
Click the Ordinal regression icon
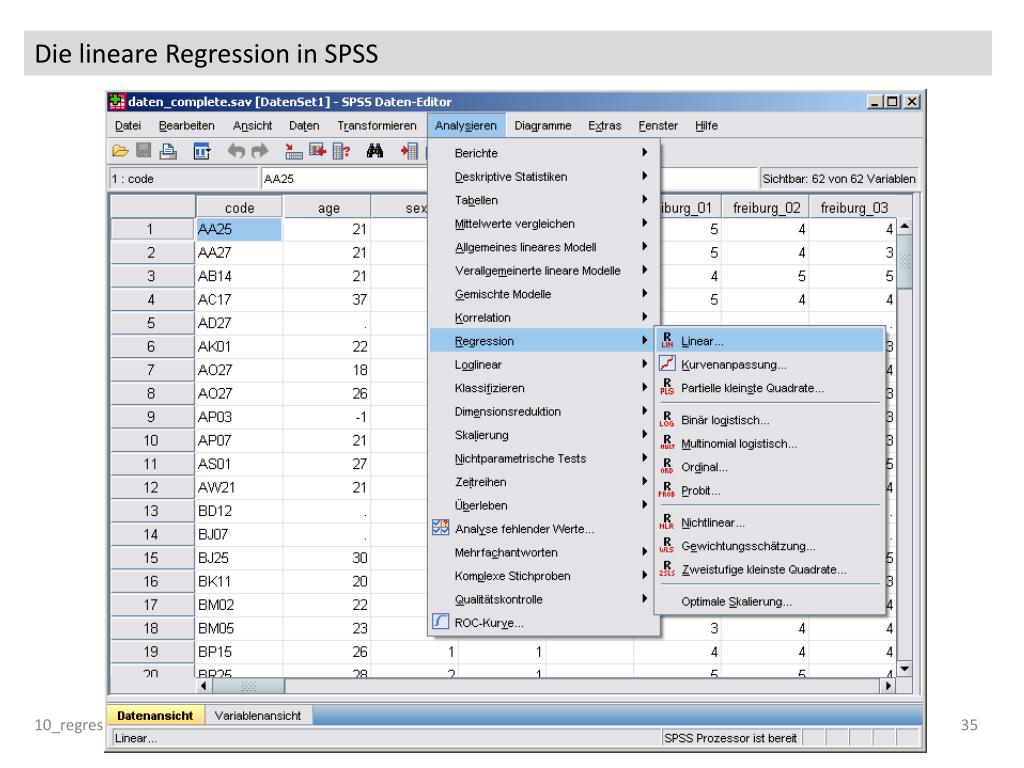(667, 466)
